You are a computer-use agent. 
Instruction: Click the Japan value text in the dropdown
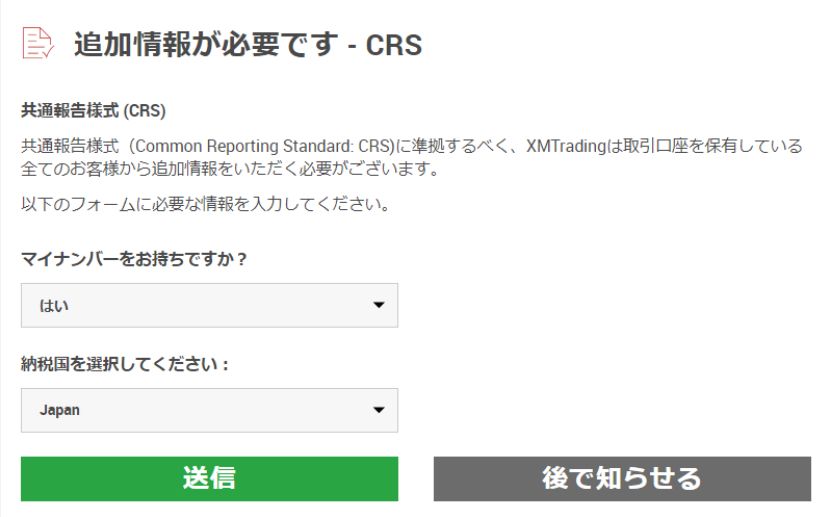(60, 411)
